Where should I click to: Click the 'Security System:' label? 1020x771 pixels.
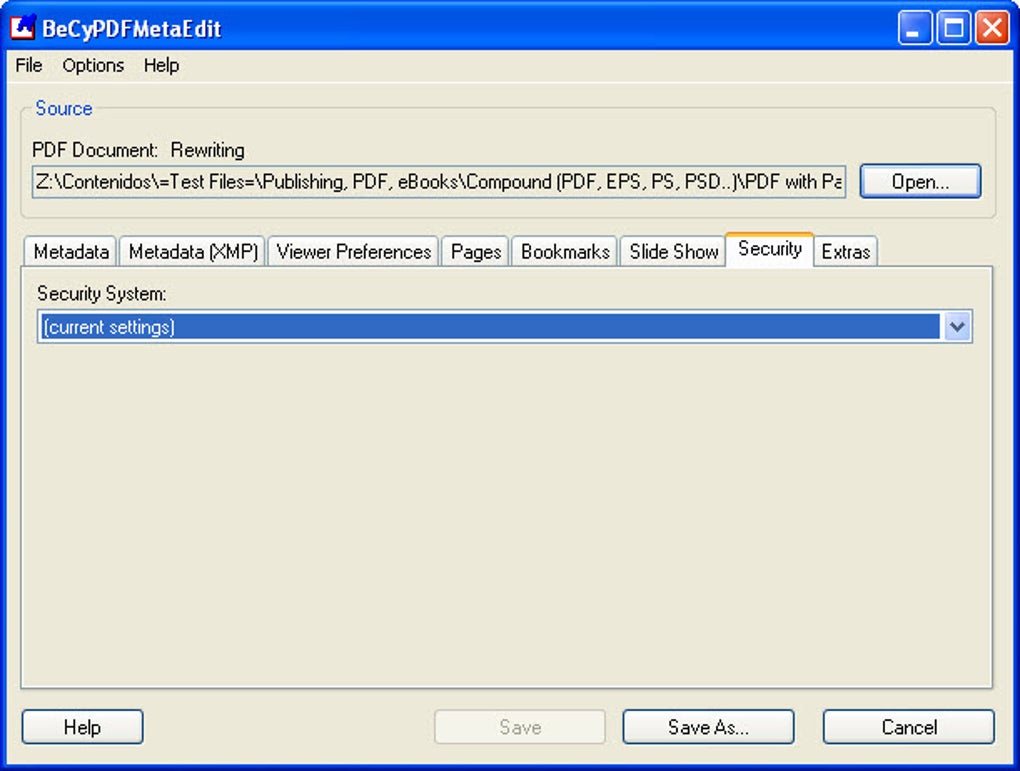click(101, 293)
